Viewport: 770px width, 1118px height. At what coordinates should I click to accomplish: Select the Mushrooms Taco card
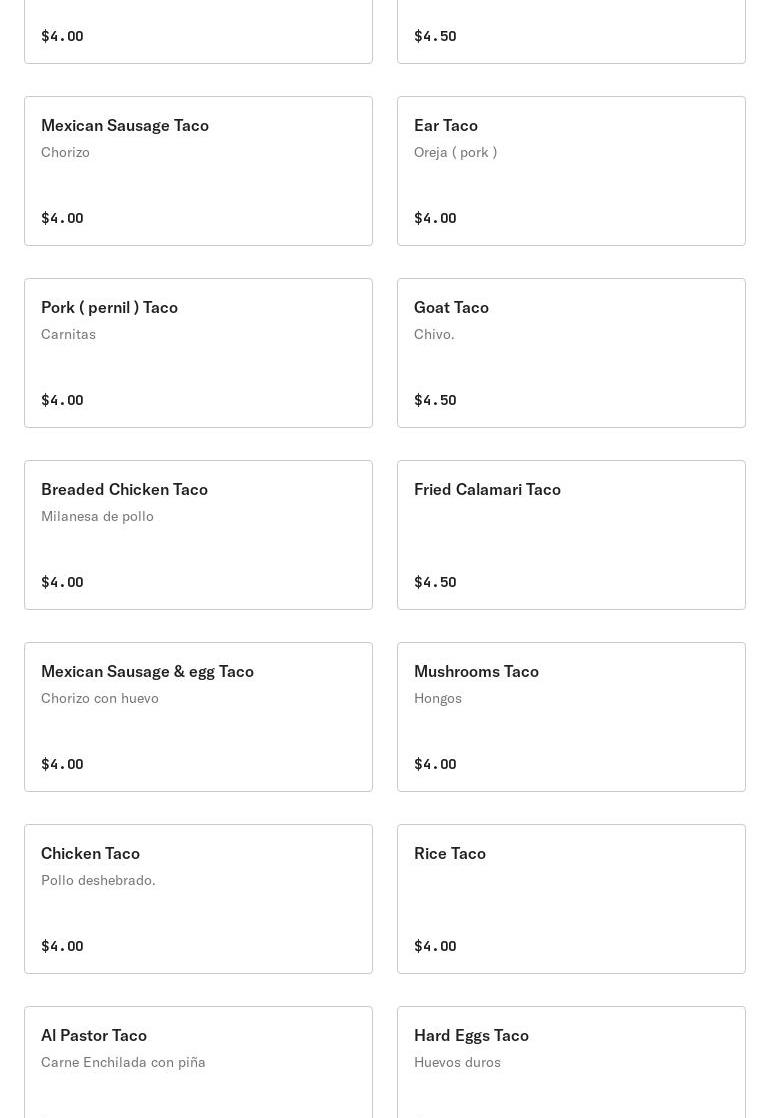click(571, 717)
